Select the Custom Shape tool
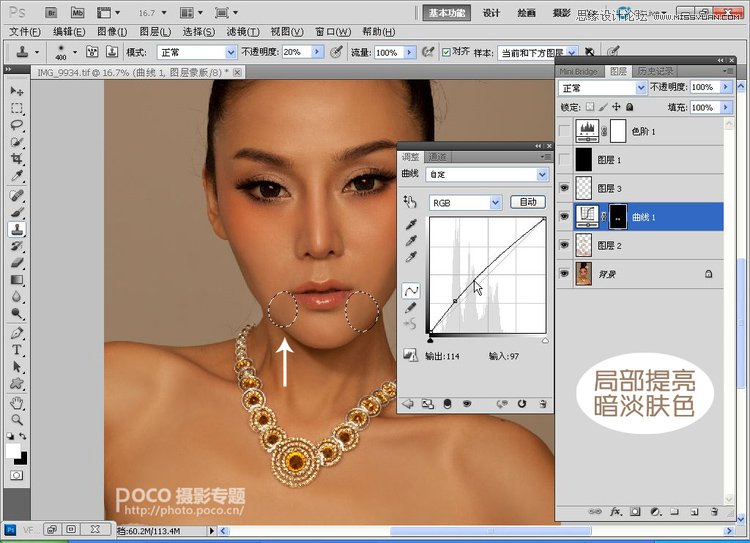The height and width of the screenshot is (543, 750). click(17, 384)
